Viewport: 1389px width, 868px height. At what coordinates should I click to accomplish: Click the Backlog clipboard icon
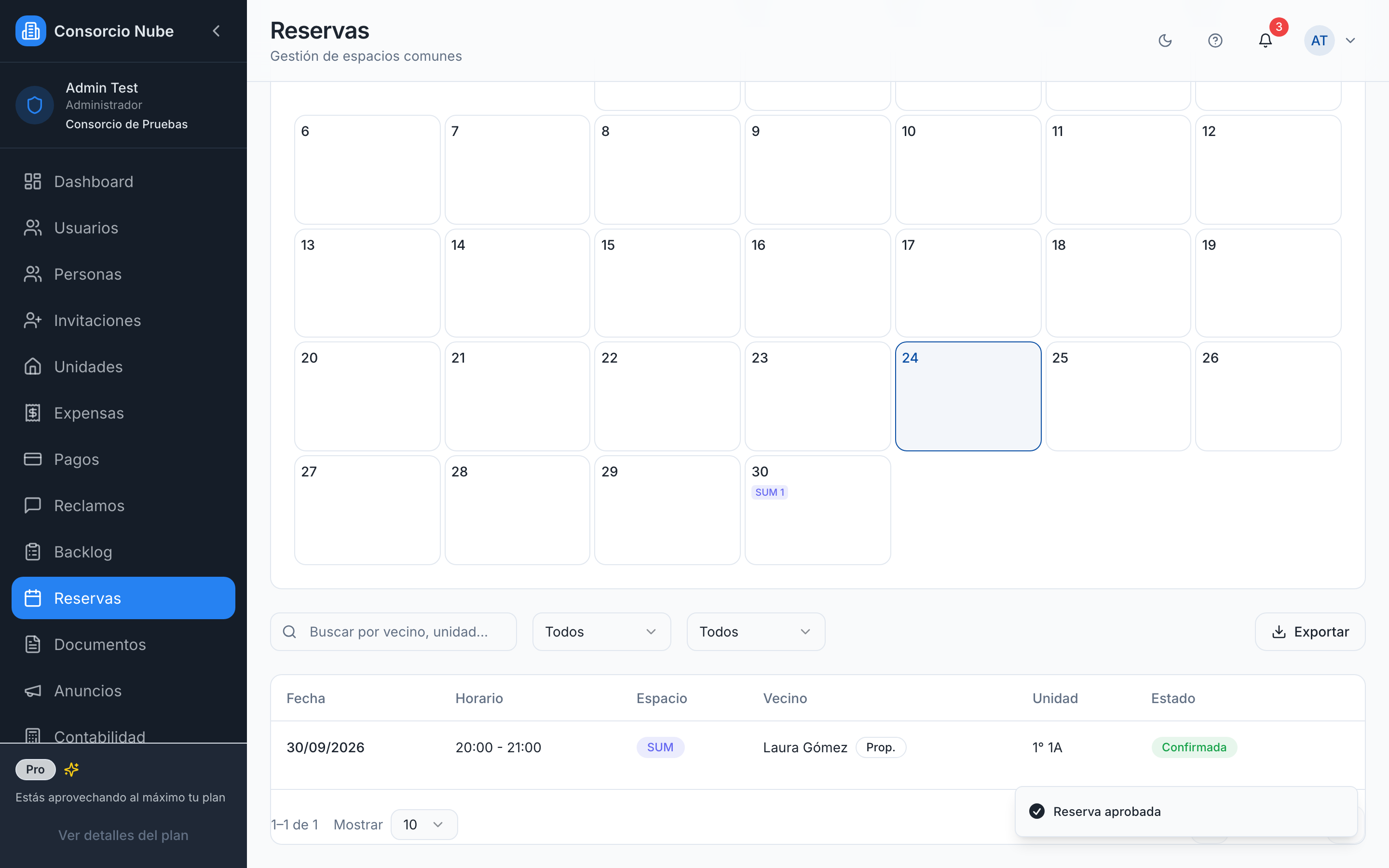[33, 552]
